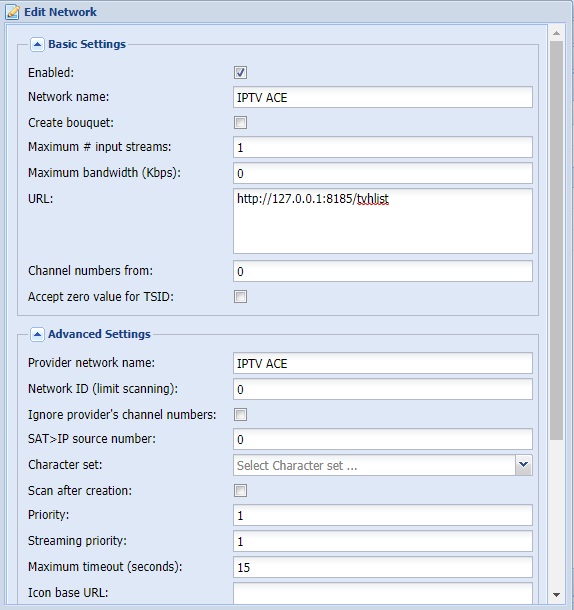Collapse the Basic Settings section
Screen dimensions: 574x610
[37, 44]
